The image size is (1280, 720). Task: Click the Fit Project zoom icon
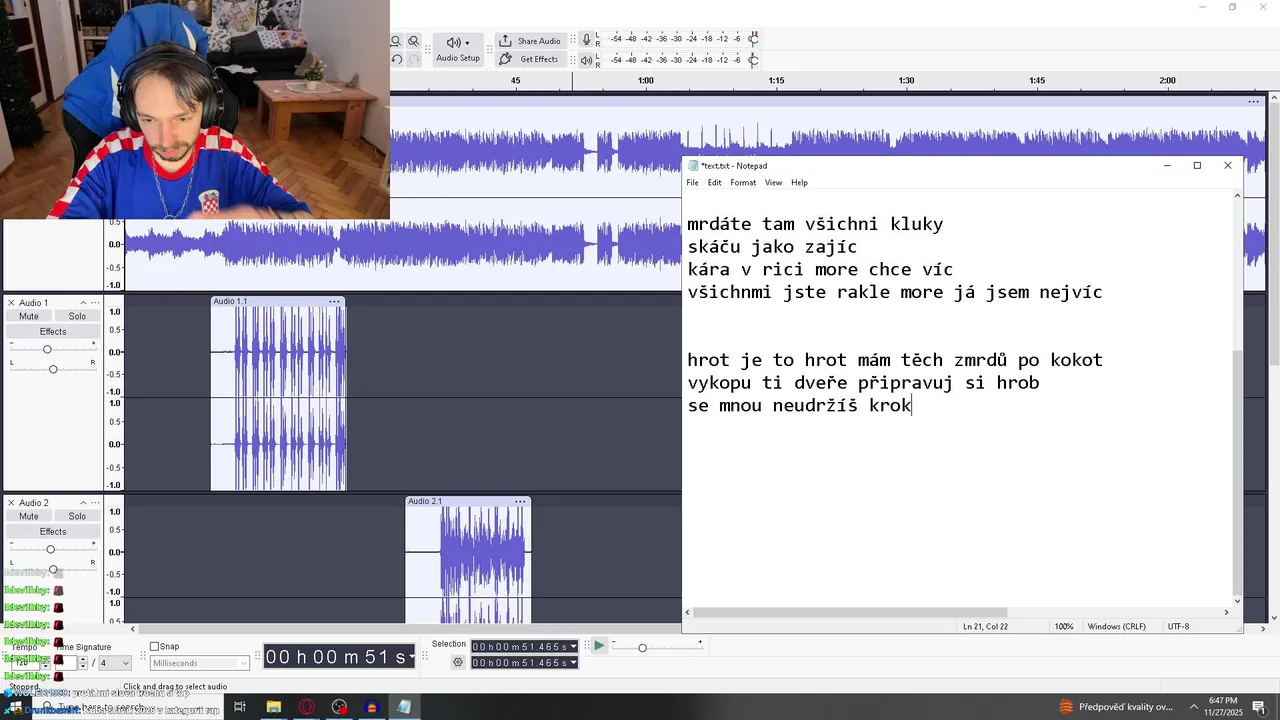click(x=396, y=41)
